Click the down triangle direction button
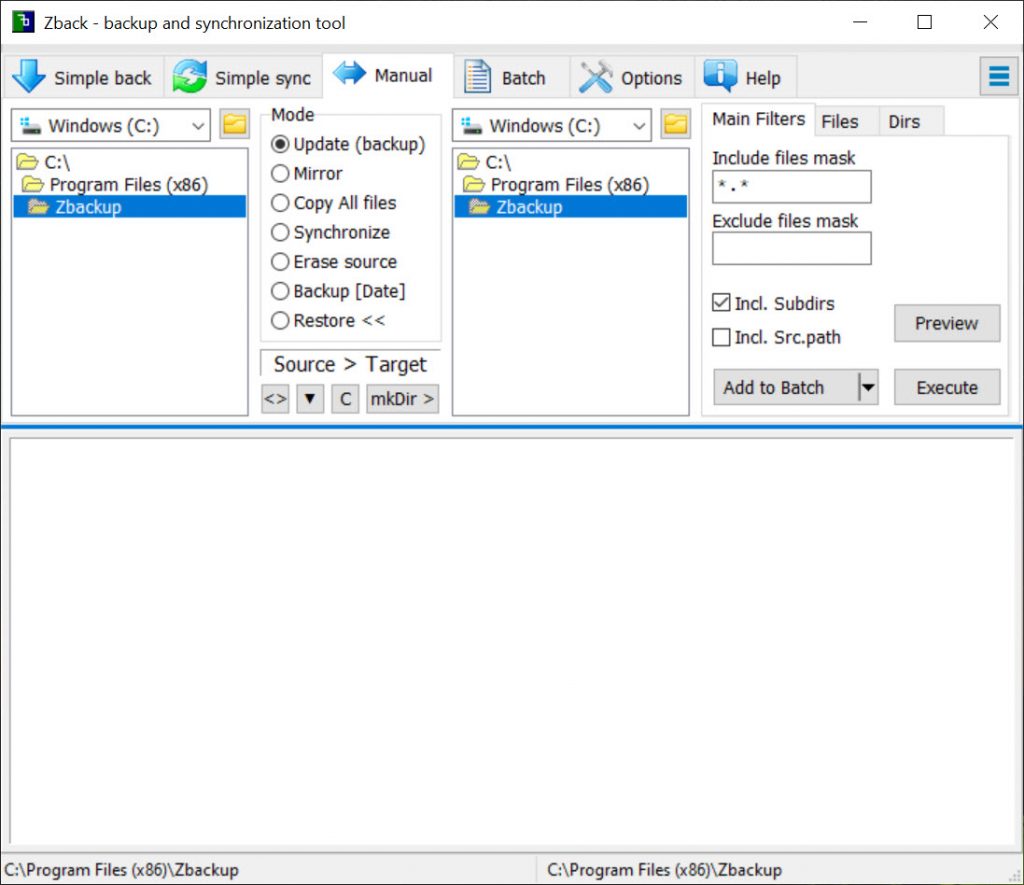 click(x=310, y=398)
